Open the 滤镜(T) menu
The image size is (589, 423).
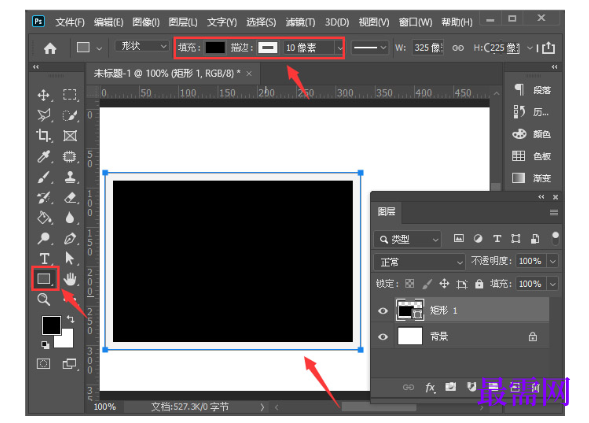coord(301,22)
